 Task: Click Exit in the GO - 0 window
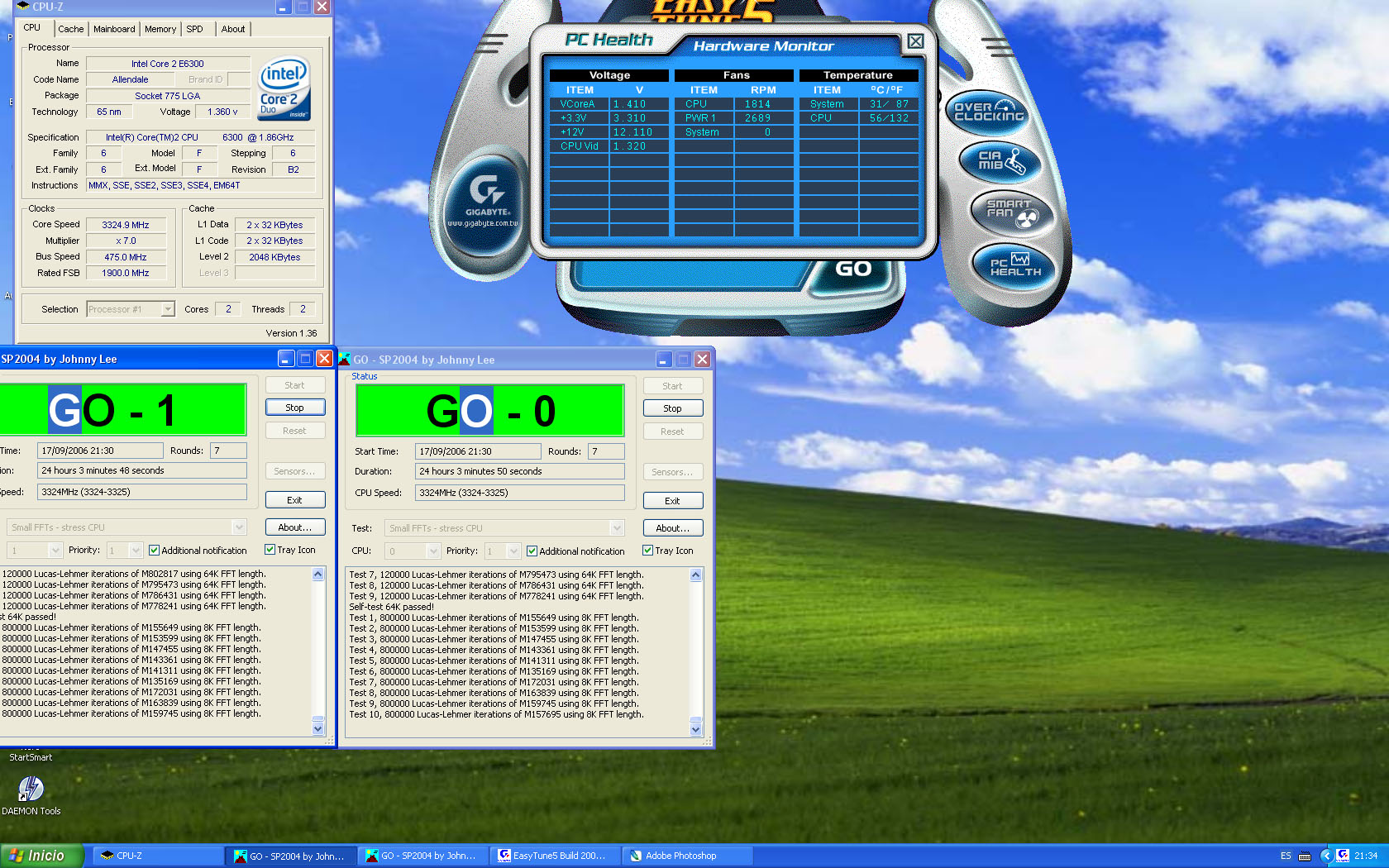point(673,501)
